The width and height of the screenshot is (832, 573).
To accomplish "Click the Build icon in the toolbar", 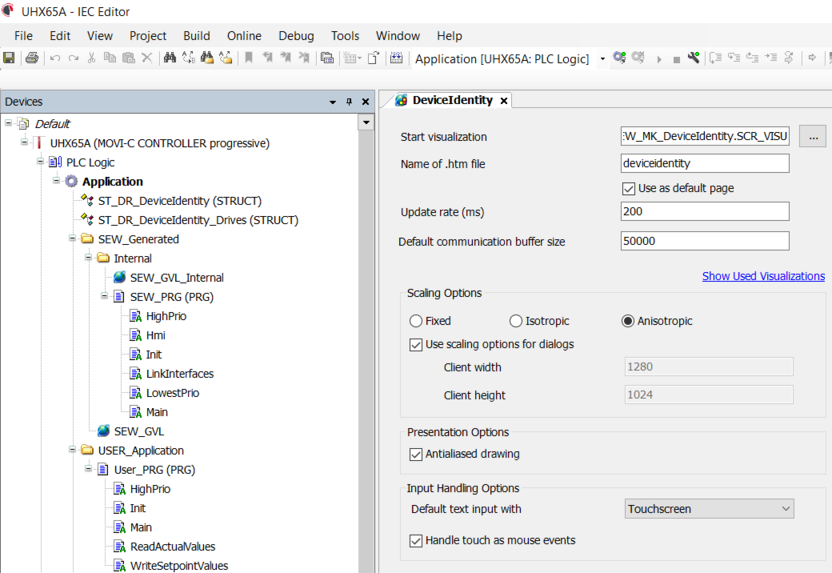I will click(396, 59).
